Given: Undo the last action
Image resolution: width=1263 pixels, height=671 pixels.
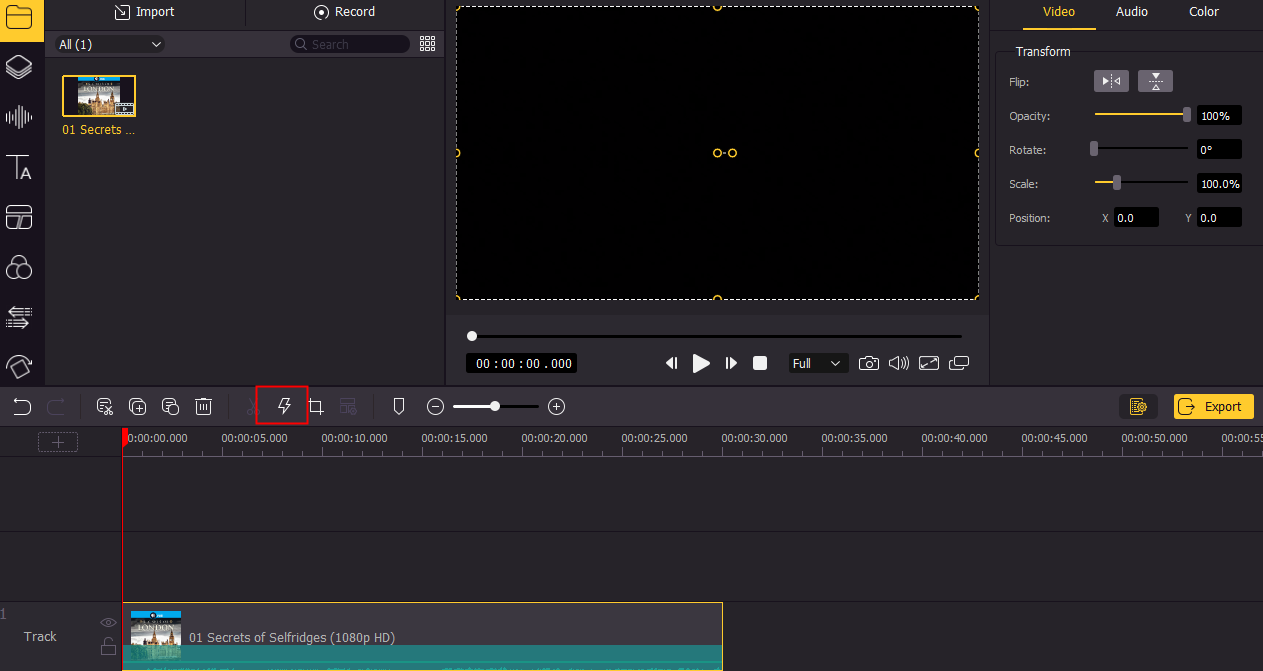Looking at the screenshot, I should point(22,407).
